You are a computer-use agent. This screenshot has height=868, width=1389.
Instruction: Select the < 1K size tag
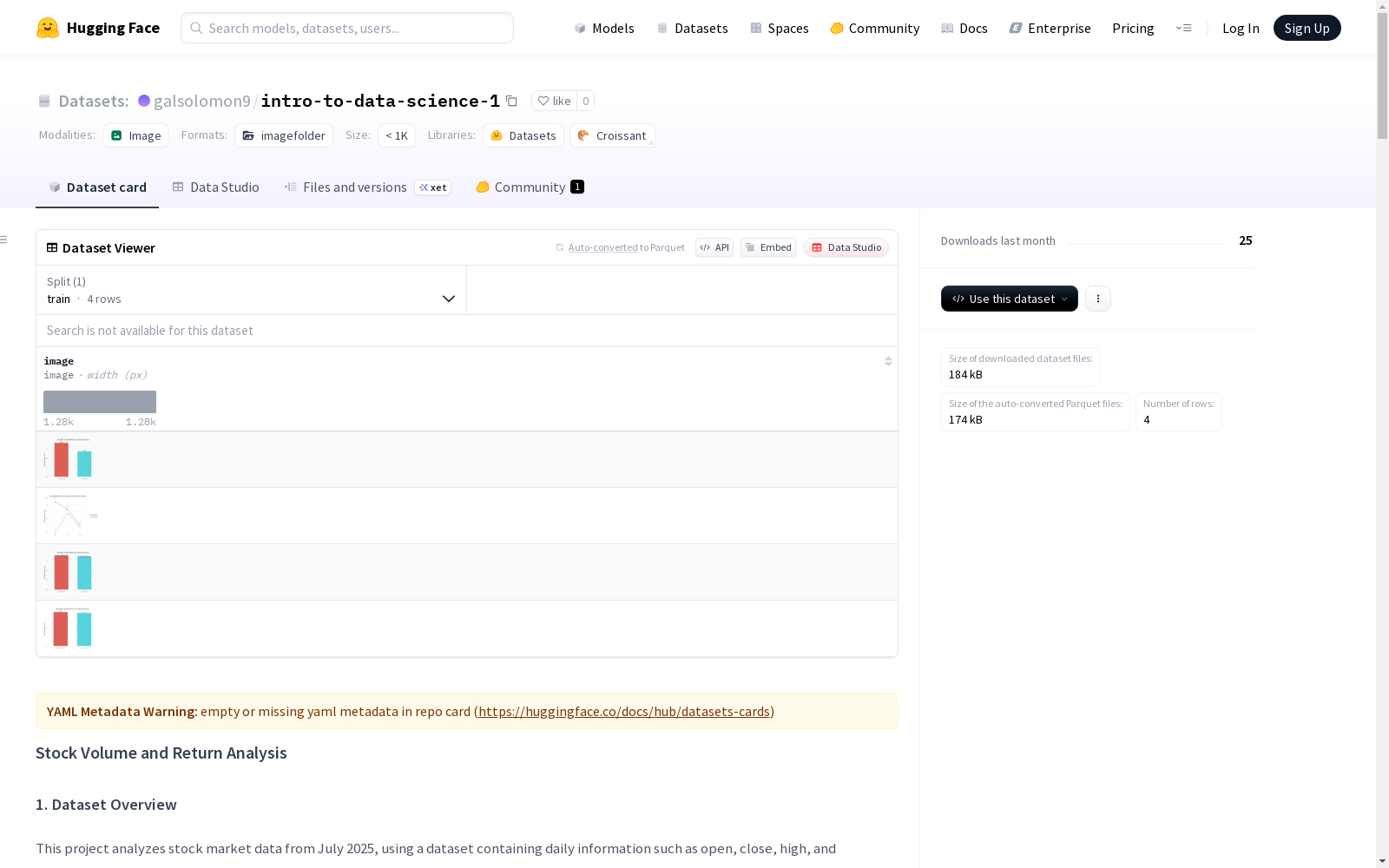pos(397,135)
